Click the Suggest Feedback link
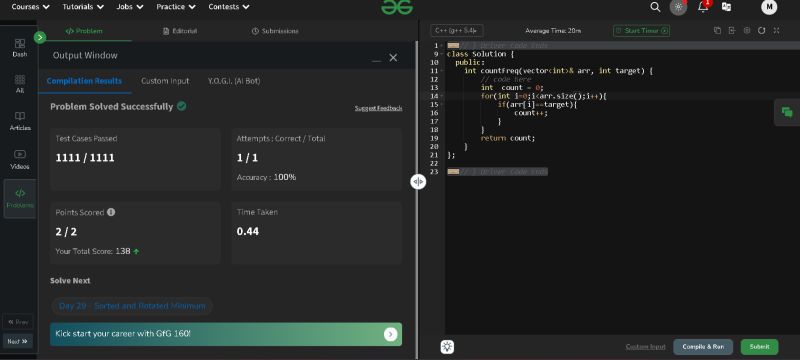 click(378, 108)
